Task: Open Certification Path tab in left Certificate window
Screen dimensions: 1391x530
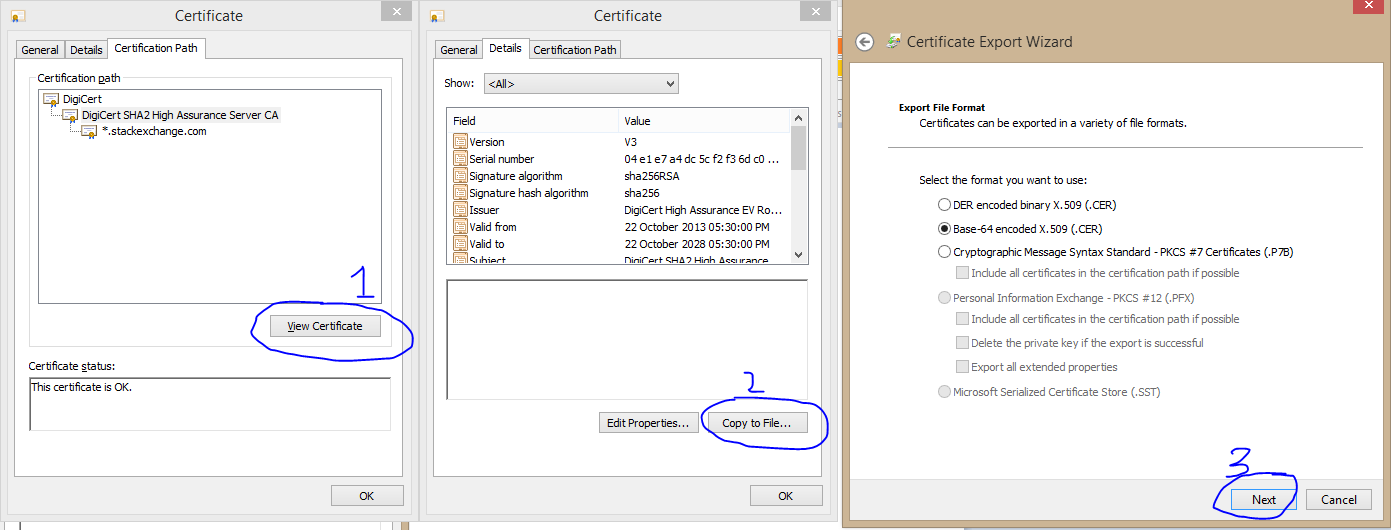Action: coord(156,48)
